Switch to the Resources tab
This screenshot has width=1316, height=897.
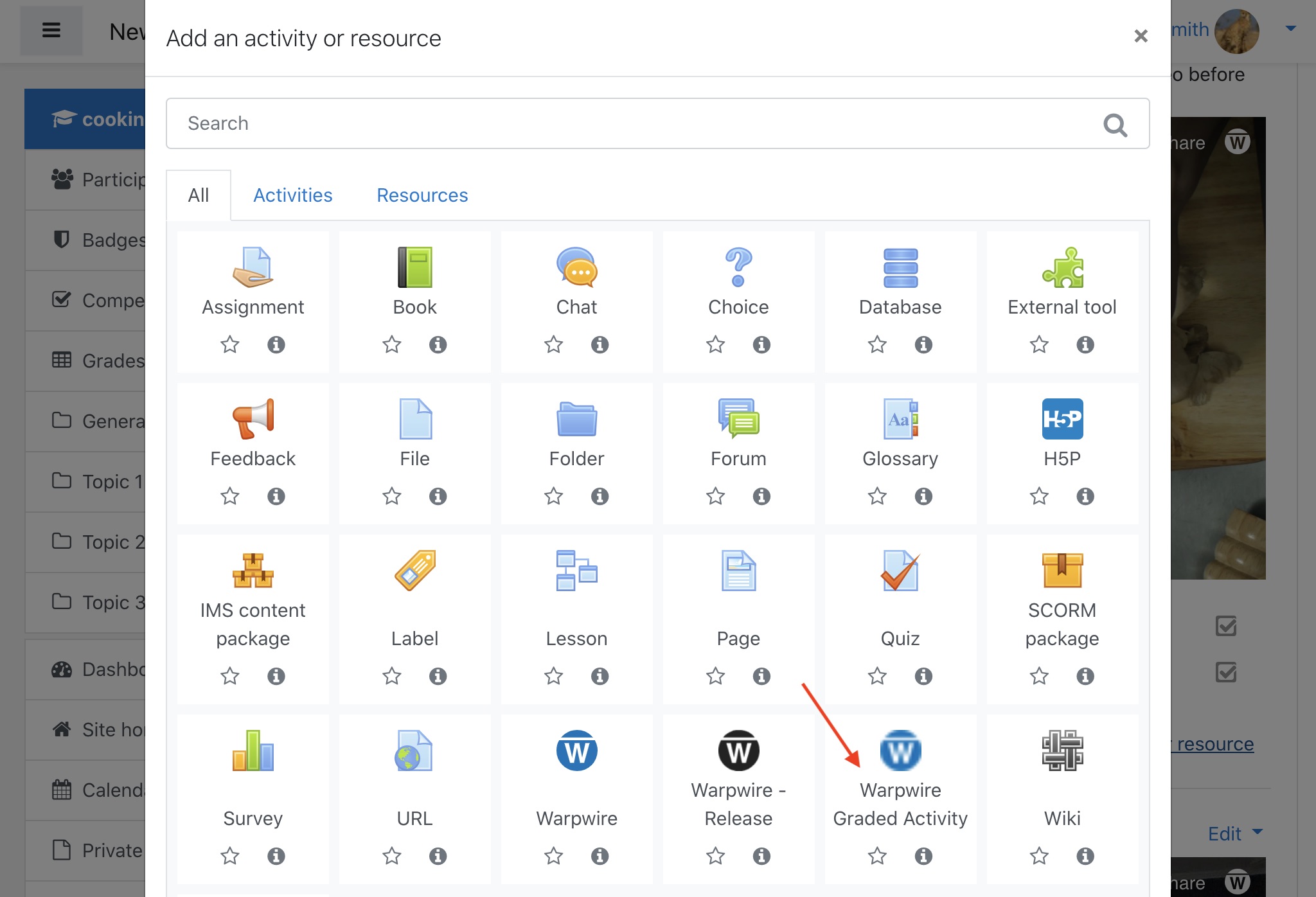pyautogui.click(x=422, y=195)
